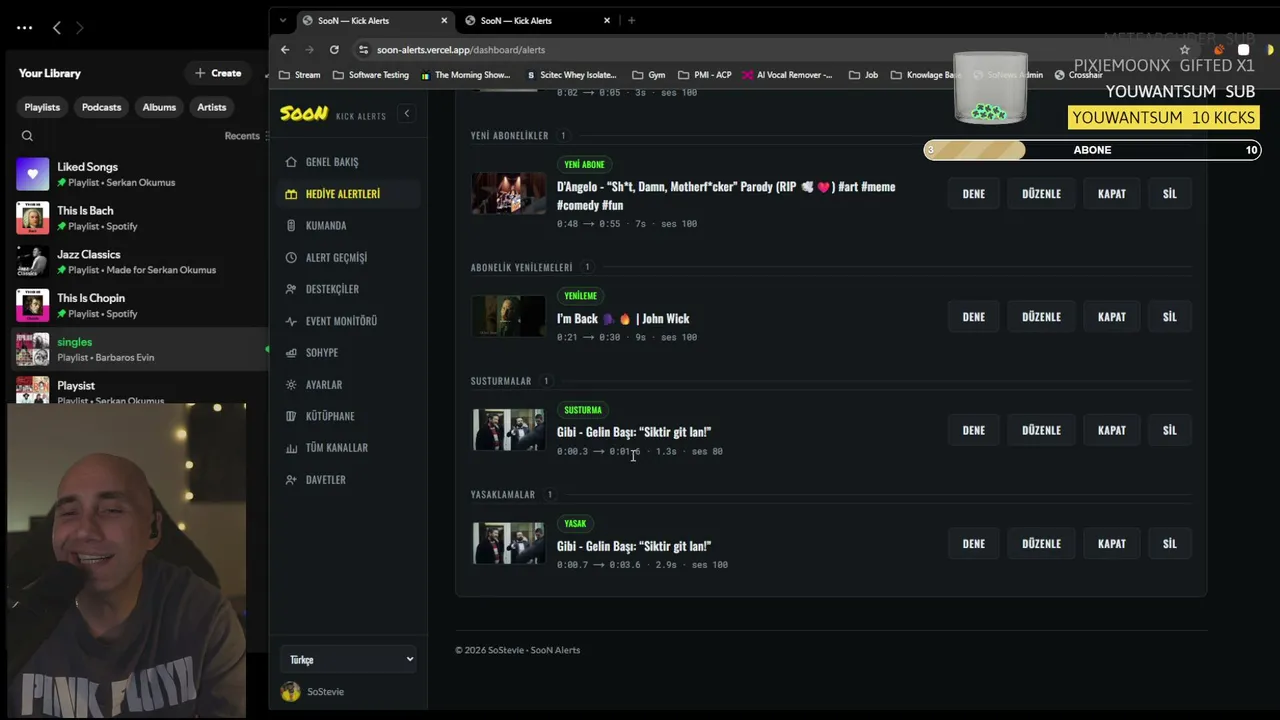Open the Stream bookmark folder
The width and height of the screenshot is (1280, 720).
point(300,75)
